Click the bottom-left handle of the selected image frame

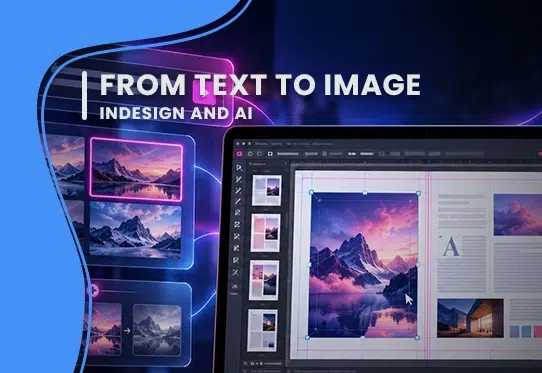307,337
